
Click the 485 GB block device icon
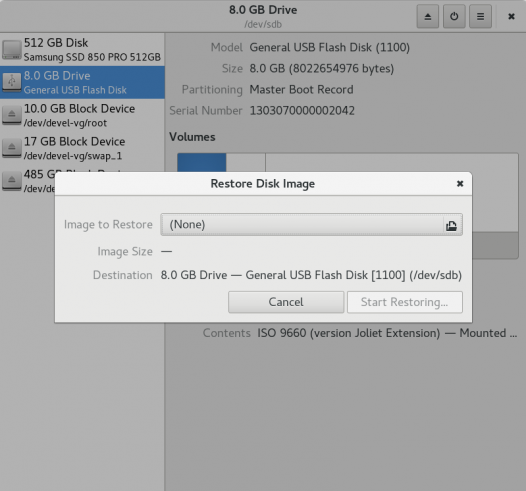(12, 181)
